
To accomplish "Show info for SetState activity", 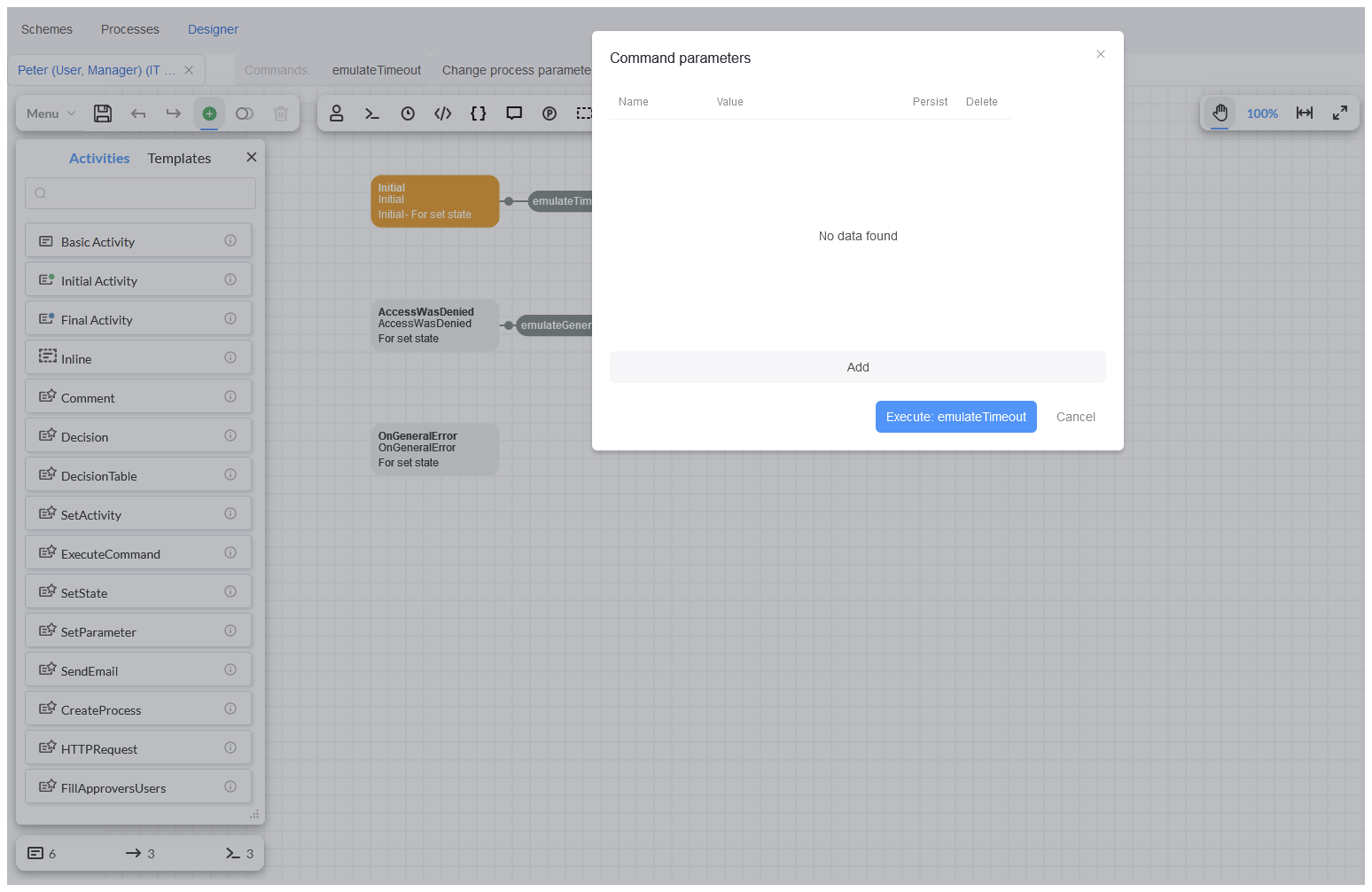I will pyautogui.click(x=230, y=591).
